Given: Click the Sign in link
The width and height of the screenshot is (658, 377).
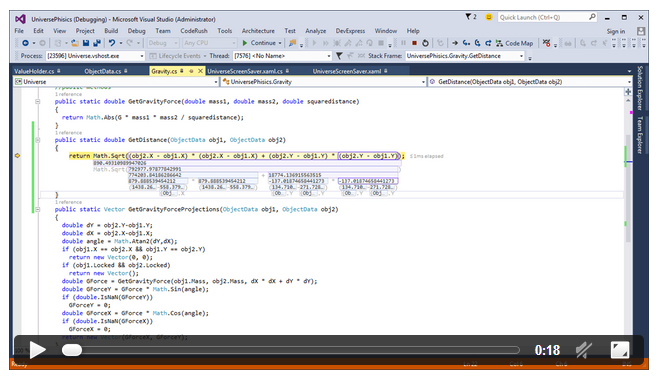Looking at the screenshot, I should pyautogui.click(x=616, y=31).
